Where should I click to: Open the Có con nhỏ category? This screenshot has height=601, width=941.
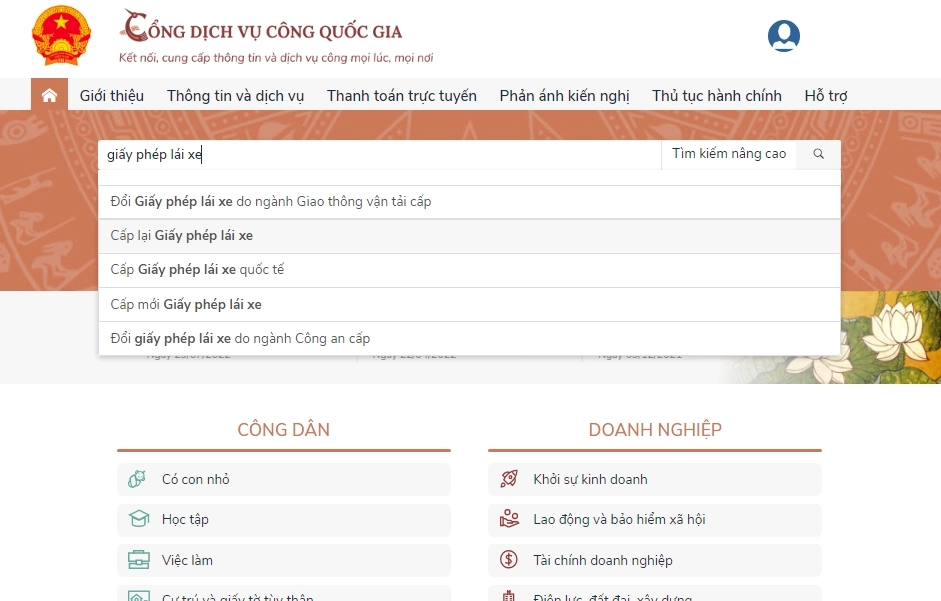pos(284,479)
